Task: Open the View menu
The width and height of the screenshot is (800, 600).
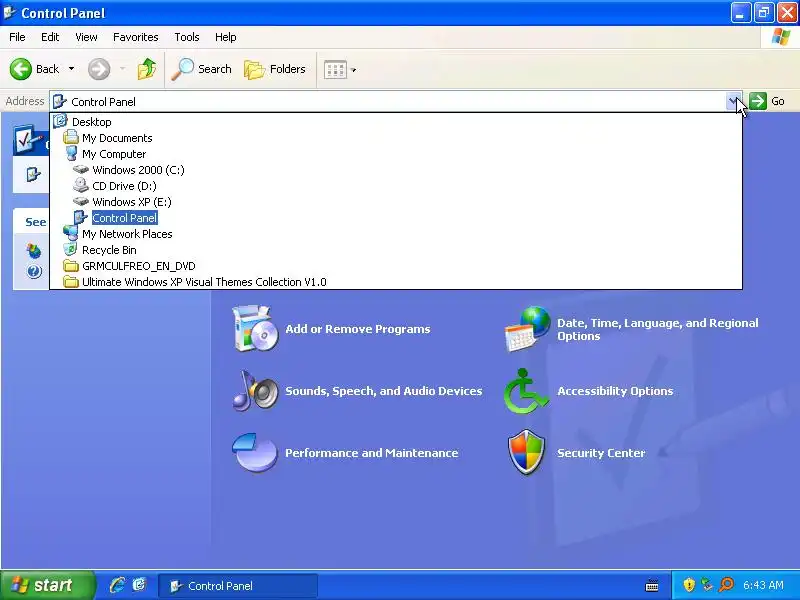Action: [x=86, y=37]
